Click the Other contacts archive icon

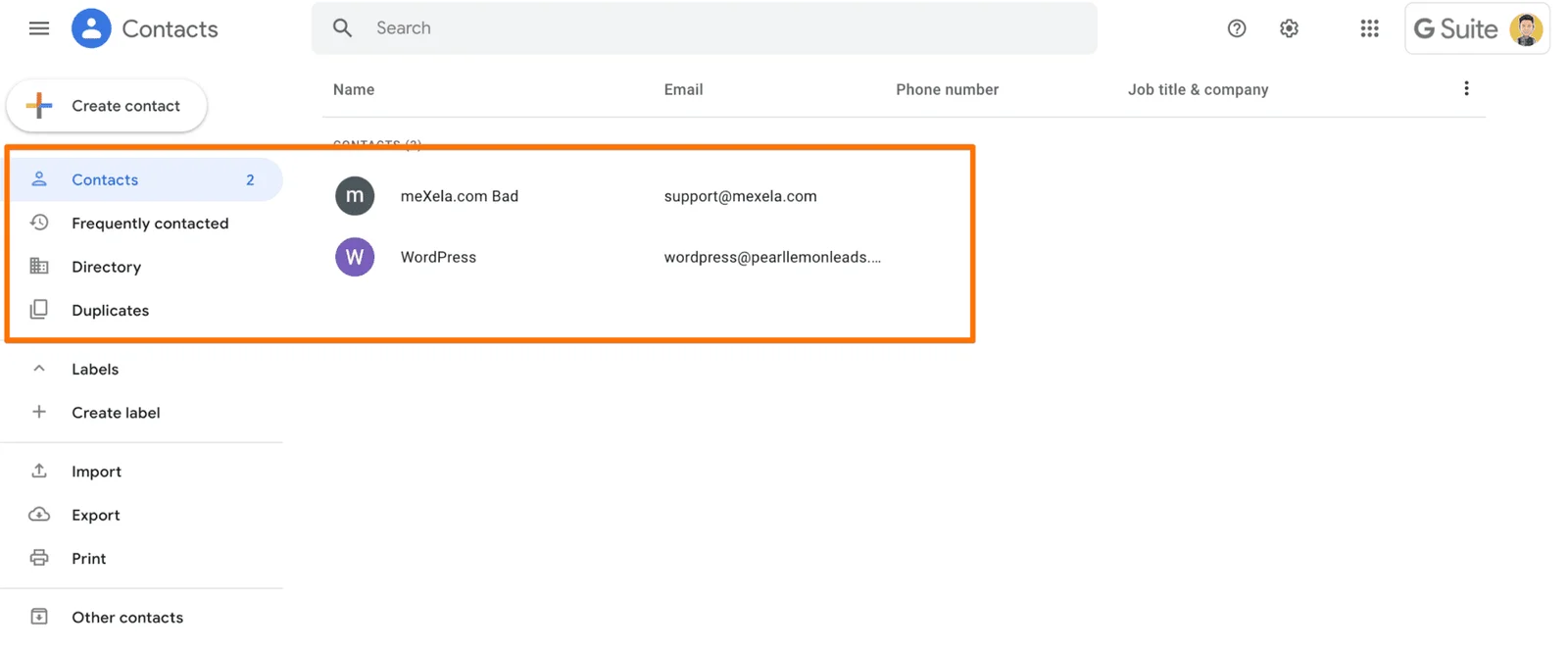(x=39, y=617)
